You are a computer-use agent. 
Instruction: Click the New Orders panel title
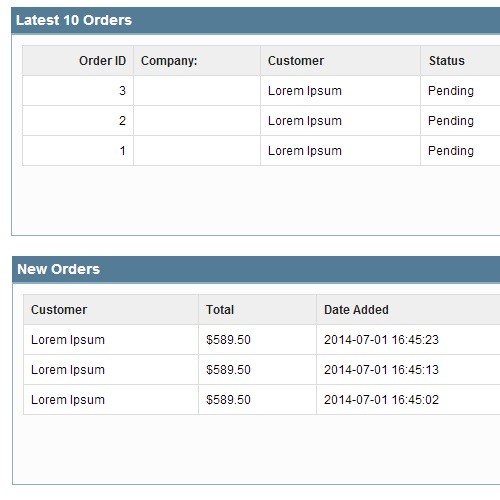tap(59, 269)
